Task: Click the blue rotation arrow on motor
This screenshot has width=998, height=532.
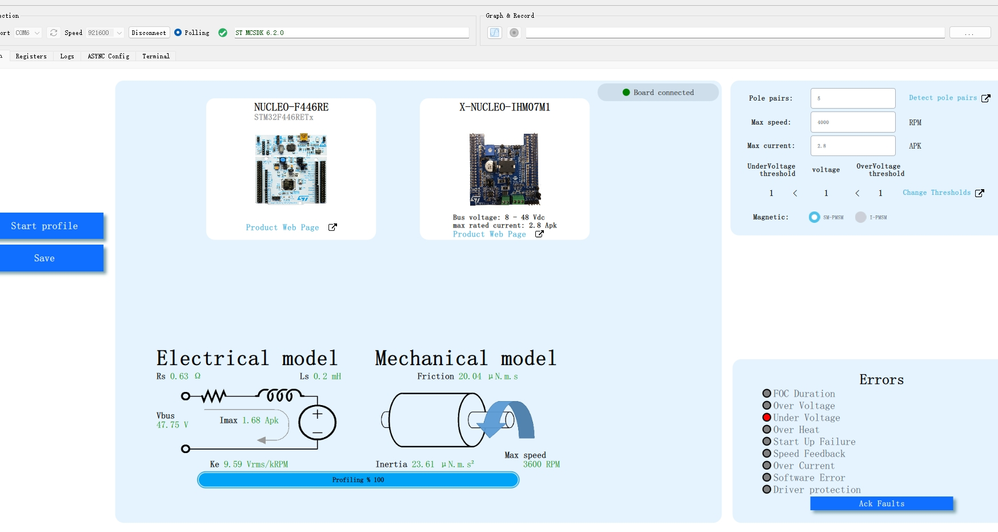Action: click(x=506, y=419)
